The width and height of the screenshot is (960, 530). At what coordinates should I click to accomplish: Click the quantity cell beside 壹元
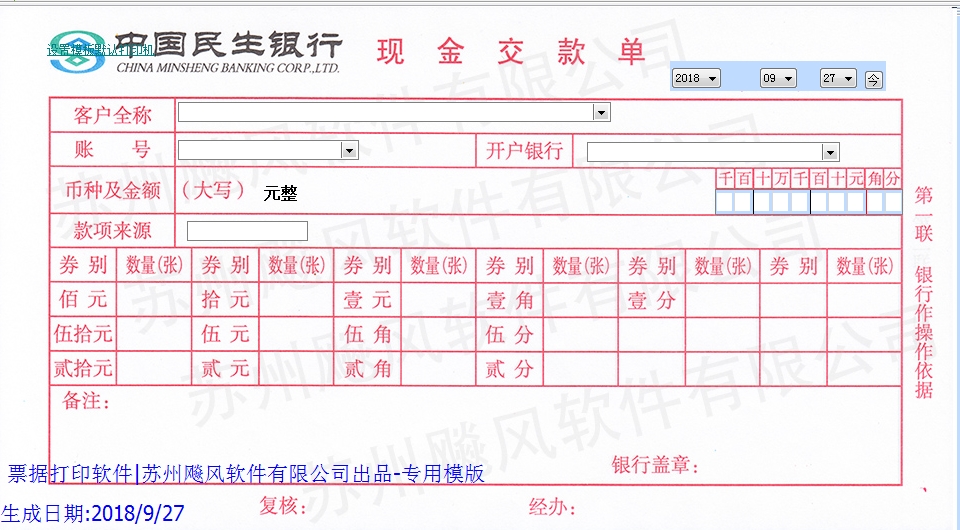tap(438, 300)
